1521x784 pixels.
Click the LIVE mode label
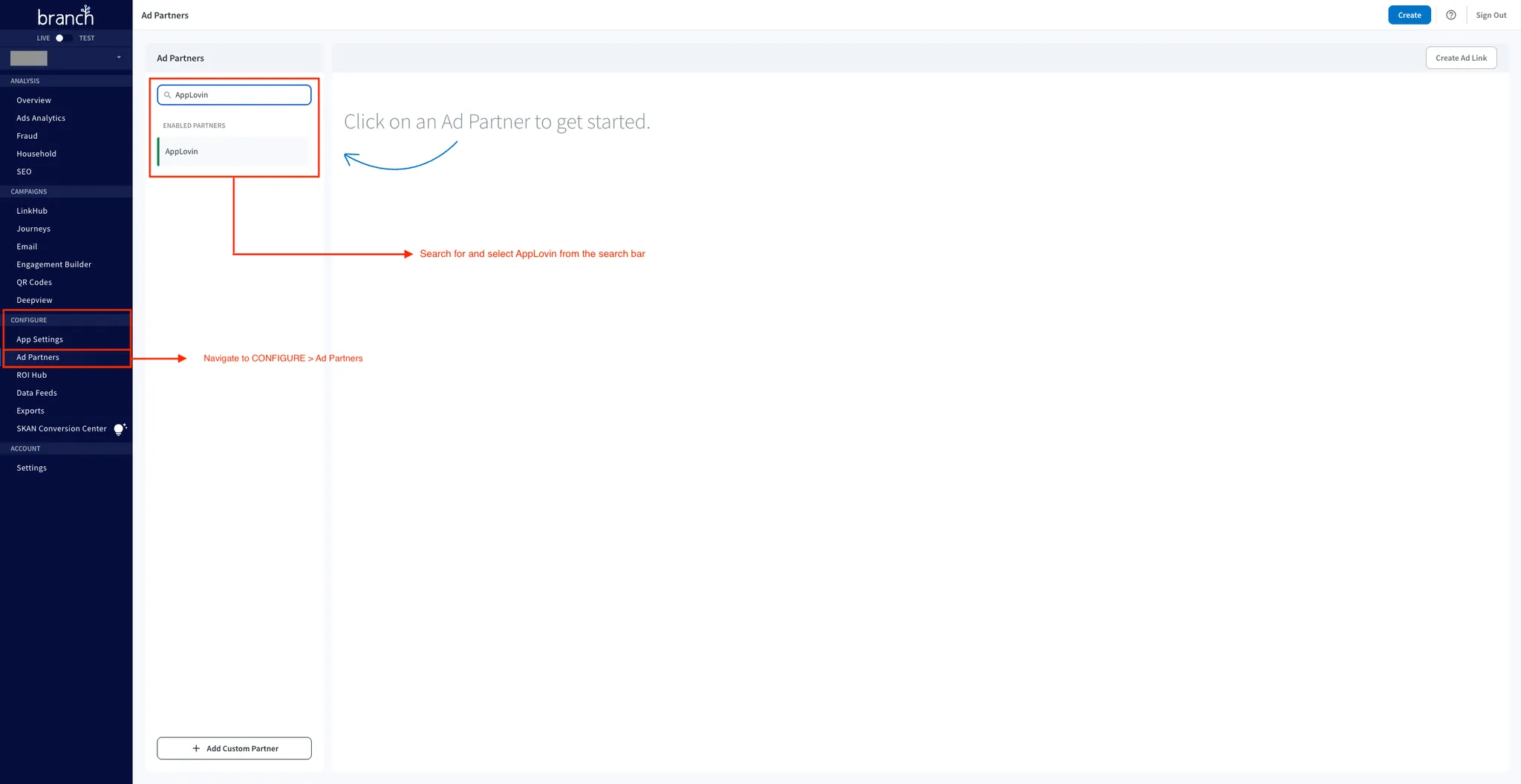point(43,38)
